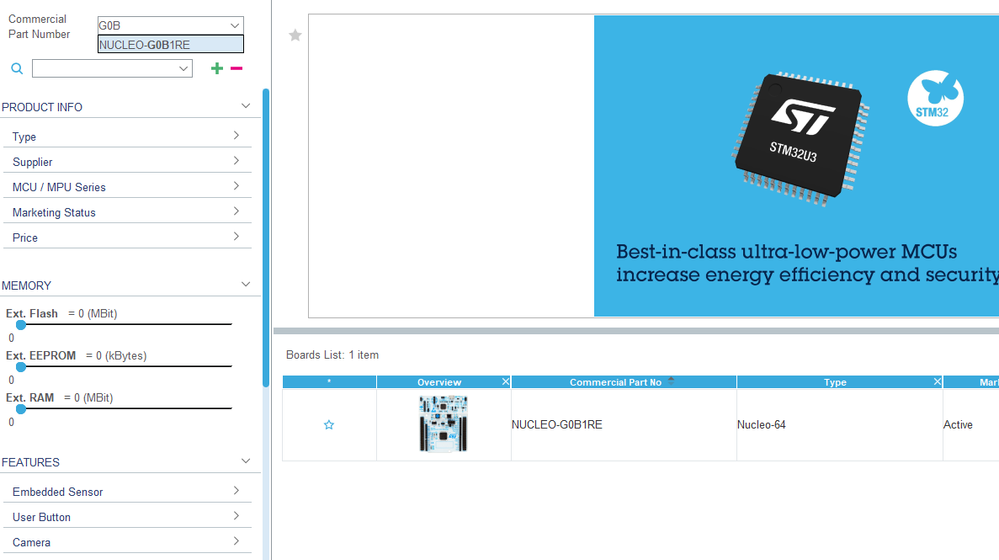The width and height of the screenshot is (999, 560).
Task: Click the star (*) column header
Action: coord(329,382)
